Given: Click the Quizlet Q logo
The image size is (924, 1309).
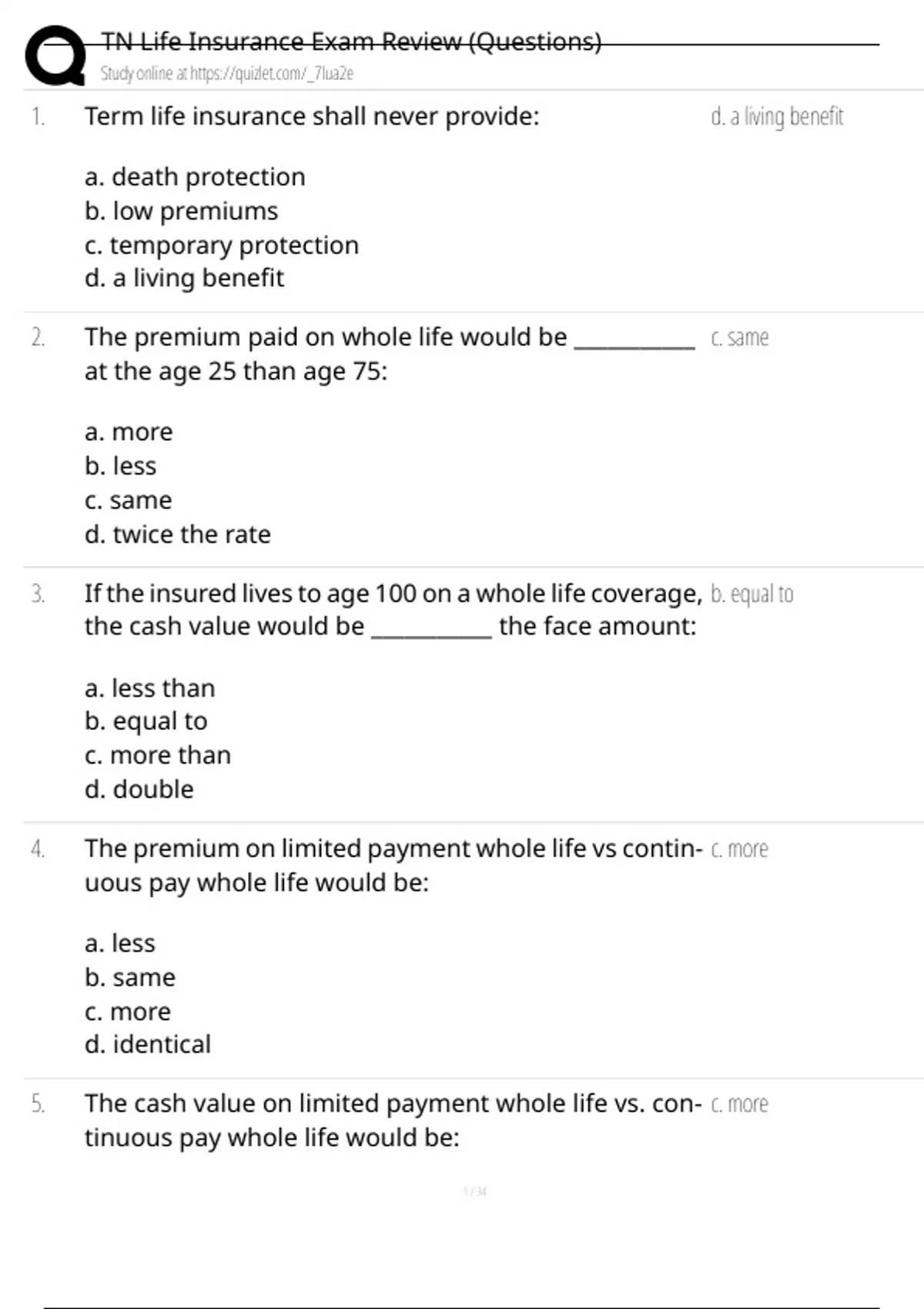Looking at the screenshot, I should pyautogui.click(x=55, y=55).
